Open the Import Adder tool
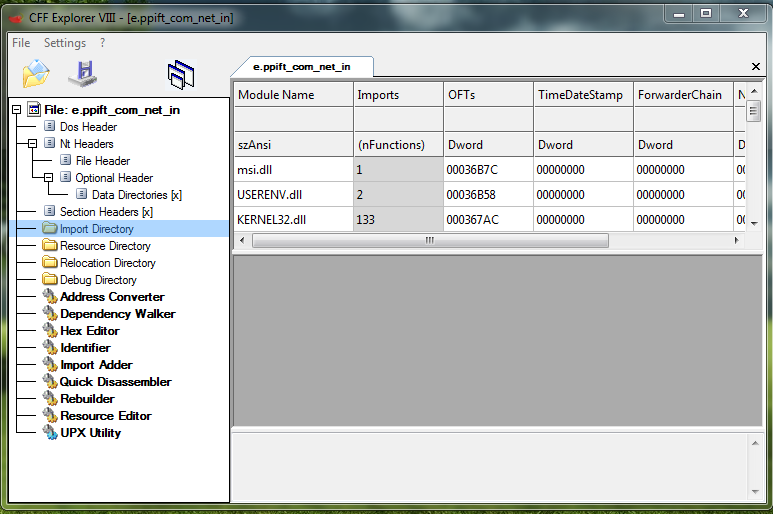 click(96, 365)
